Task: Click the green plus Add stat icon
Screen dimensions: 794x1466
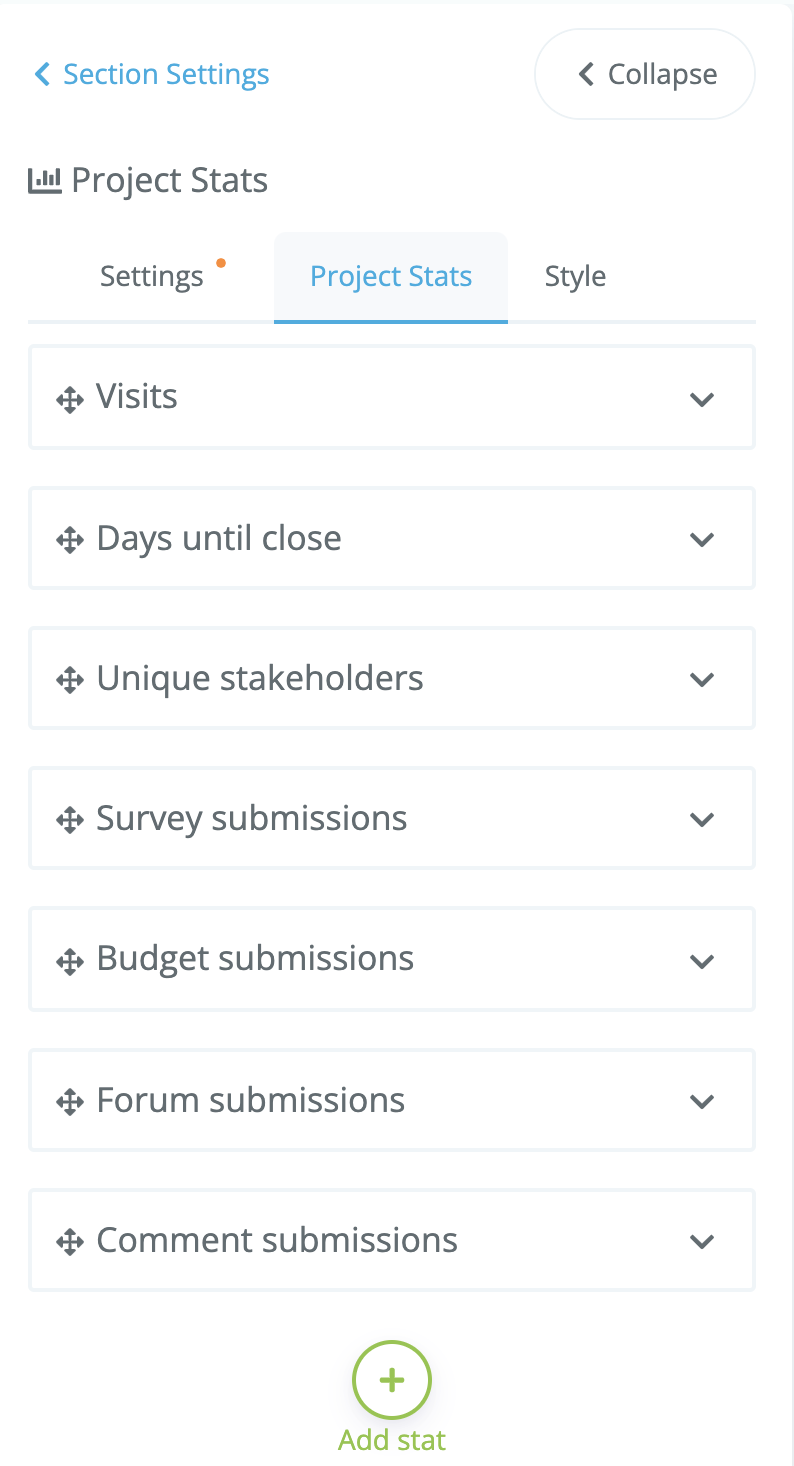Action: [x=392, y=1380]
